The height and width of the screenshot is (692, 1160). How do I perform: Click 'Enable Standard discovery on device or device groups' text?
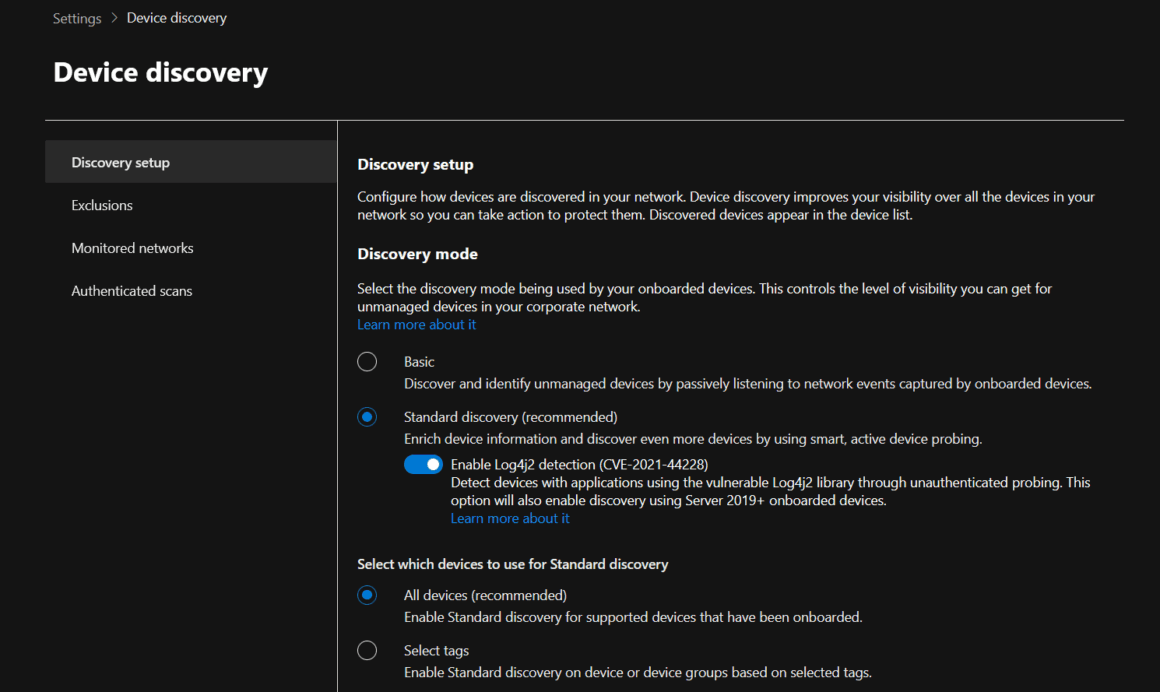pos(638,672)
